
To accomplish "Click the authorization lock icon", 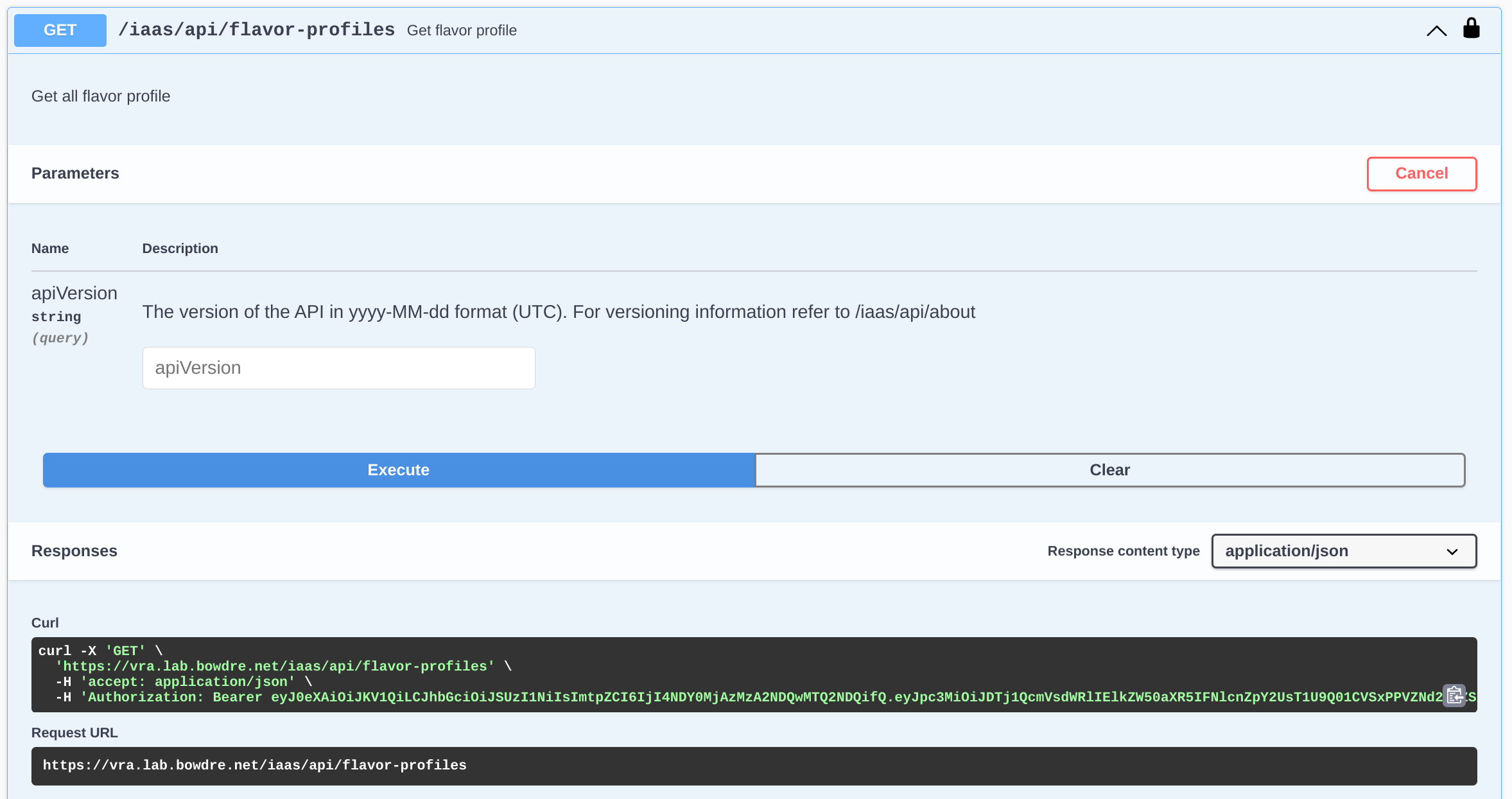I will 1471,29.
